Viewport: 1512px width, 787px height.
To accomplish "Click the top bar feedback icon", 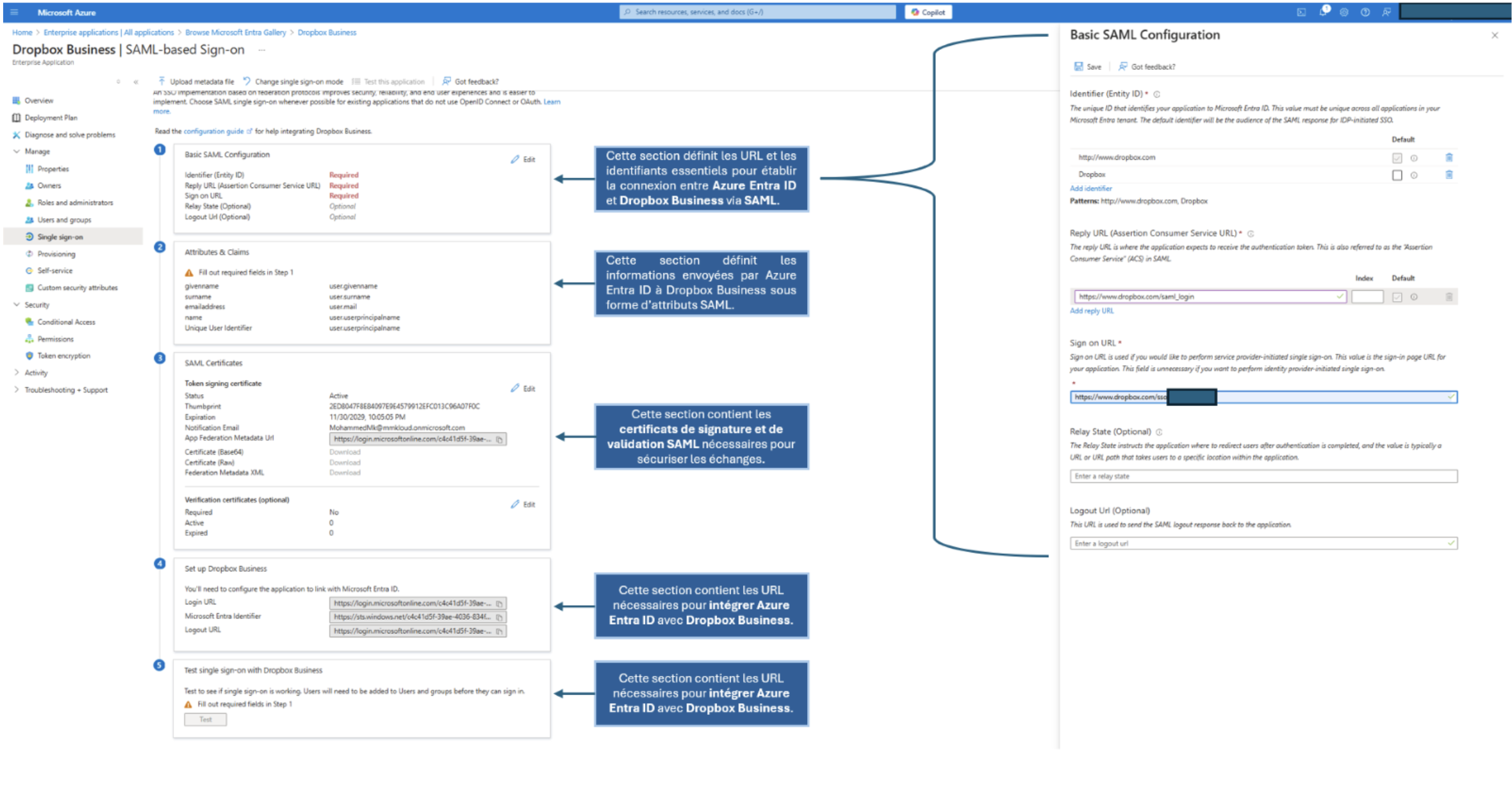I will pos(1387,12).
